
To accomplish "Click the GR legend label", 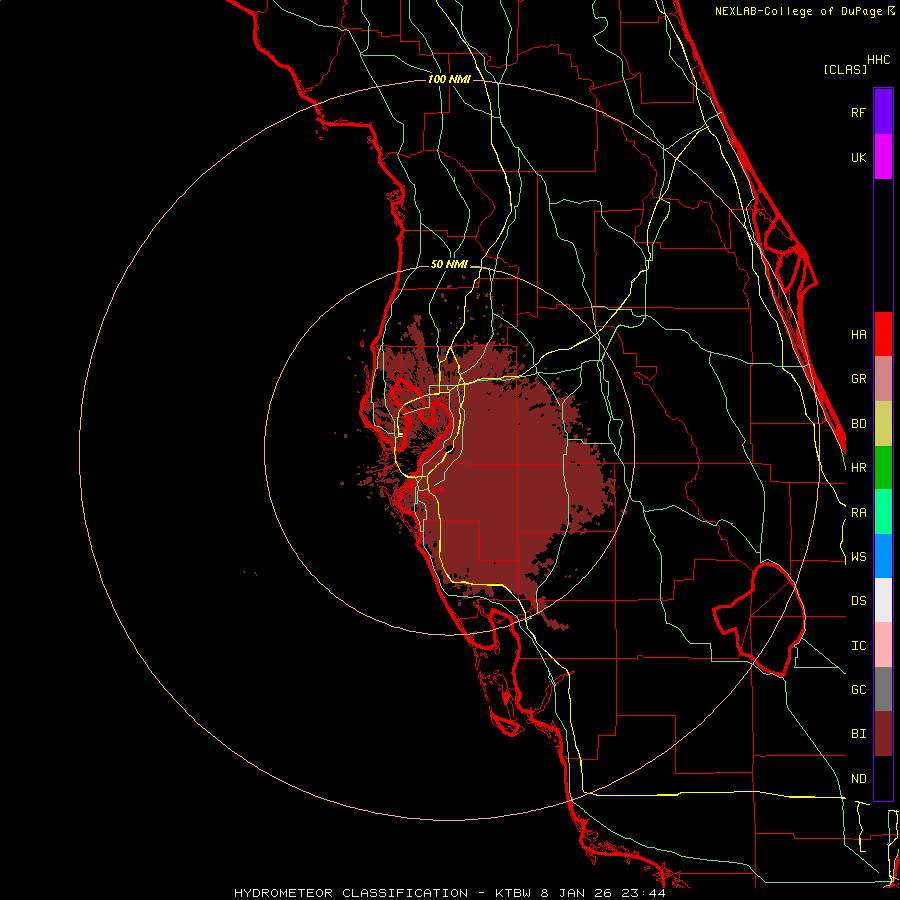I will (858, 379).
